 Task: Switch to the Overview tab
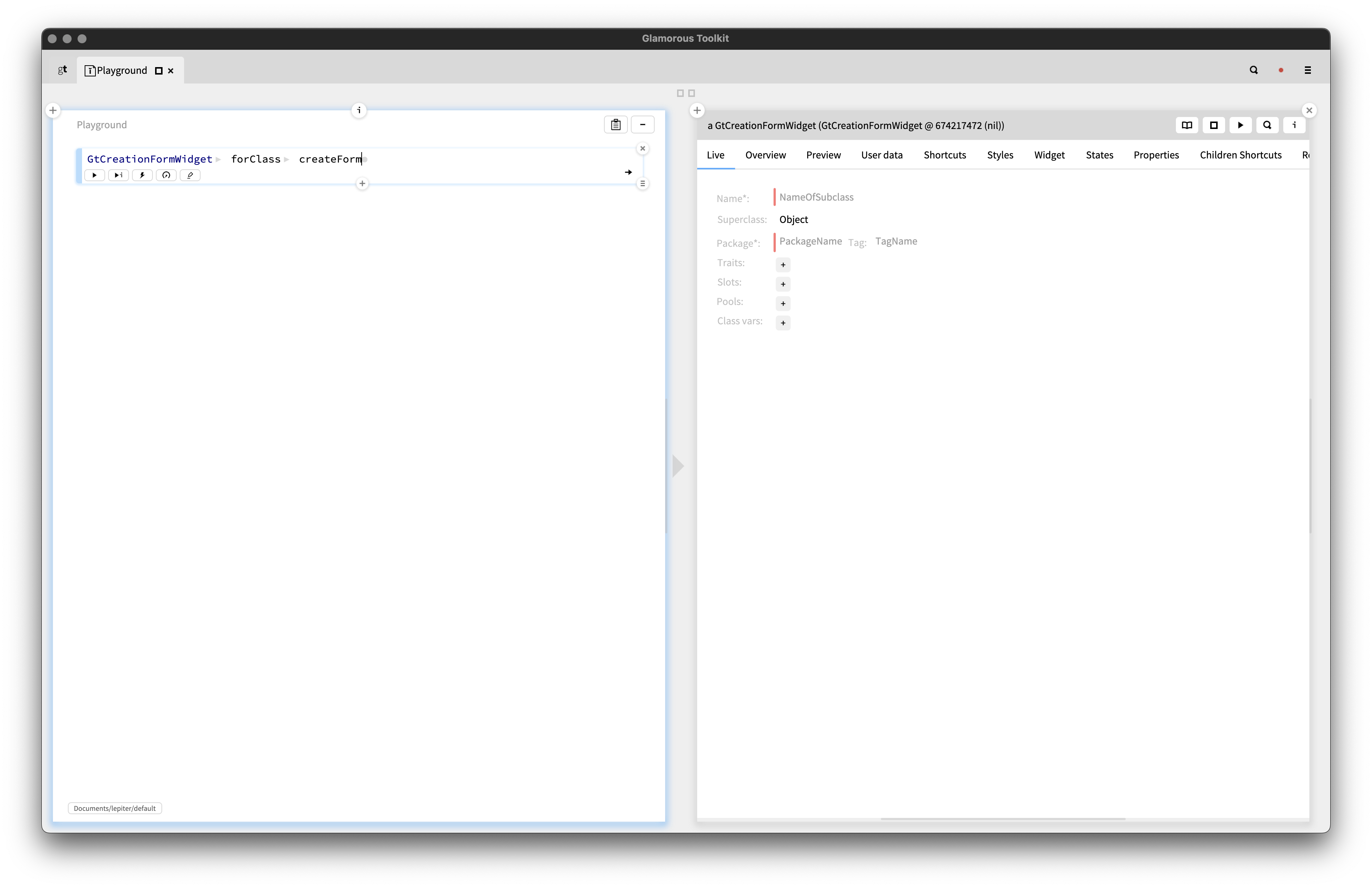pyautogui.click(x=765, y=155)
